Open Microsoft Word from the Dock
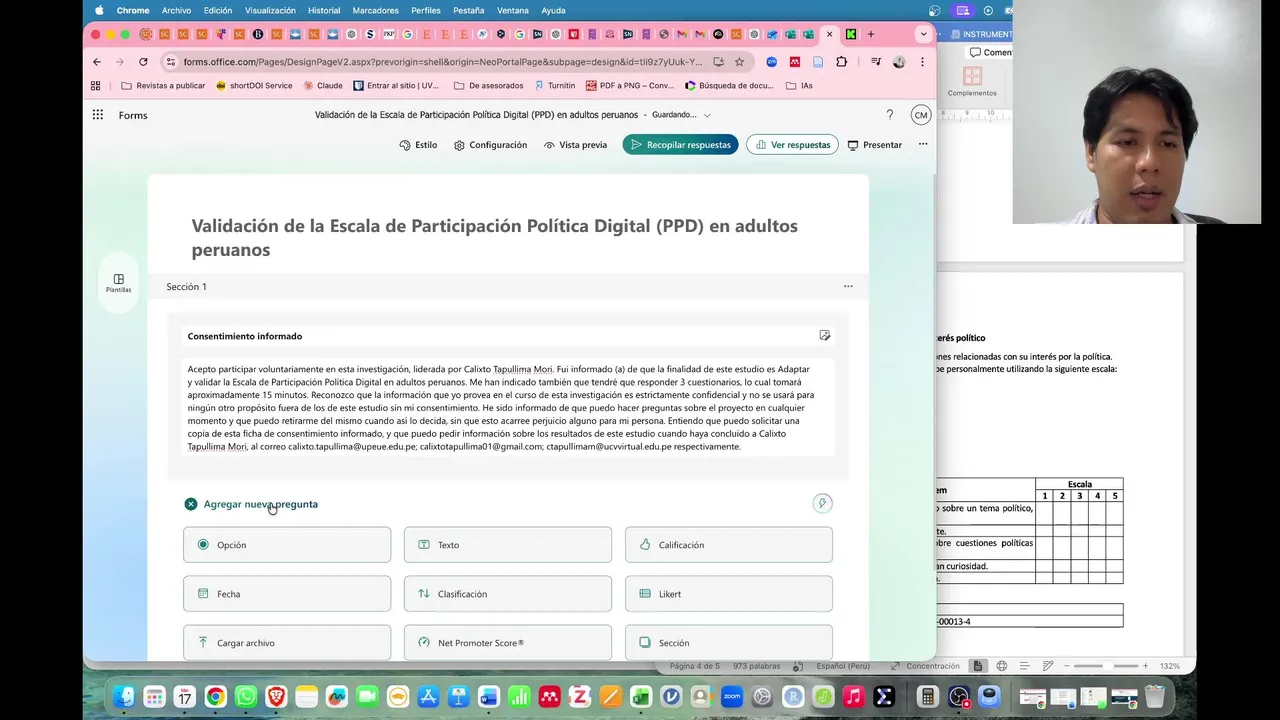1280x720 pixels. coord(488,697)
